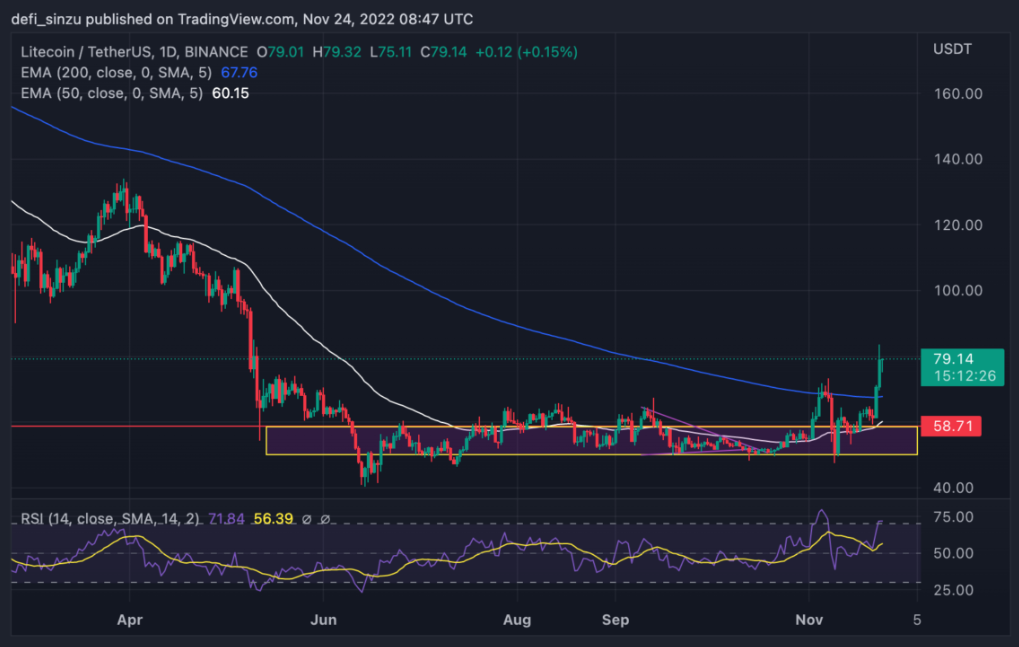Viewport: 1019px width, 647px height.
Task: Click the 140.00 price axis label
Action: point(958,160)
